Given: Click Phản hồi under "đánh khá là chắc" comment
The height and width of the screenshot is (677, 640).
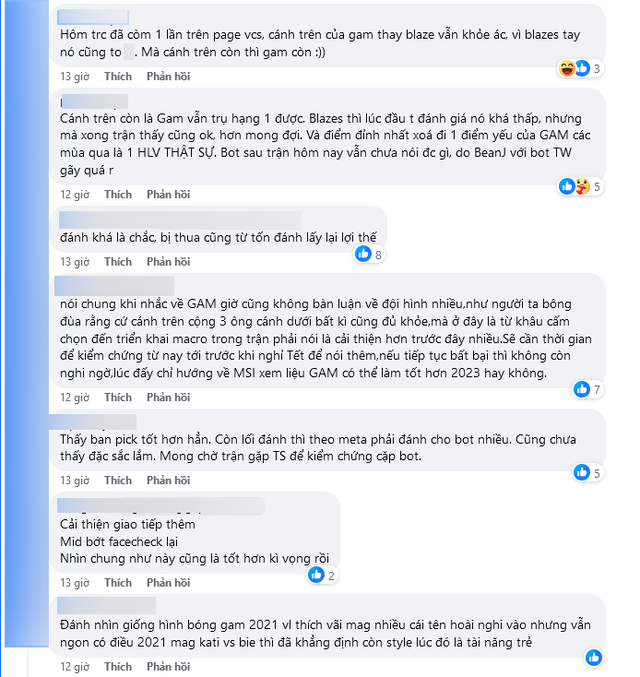Looking at the screenshot, I should (168, 262).
